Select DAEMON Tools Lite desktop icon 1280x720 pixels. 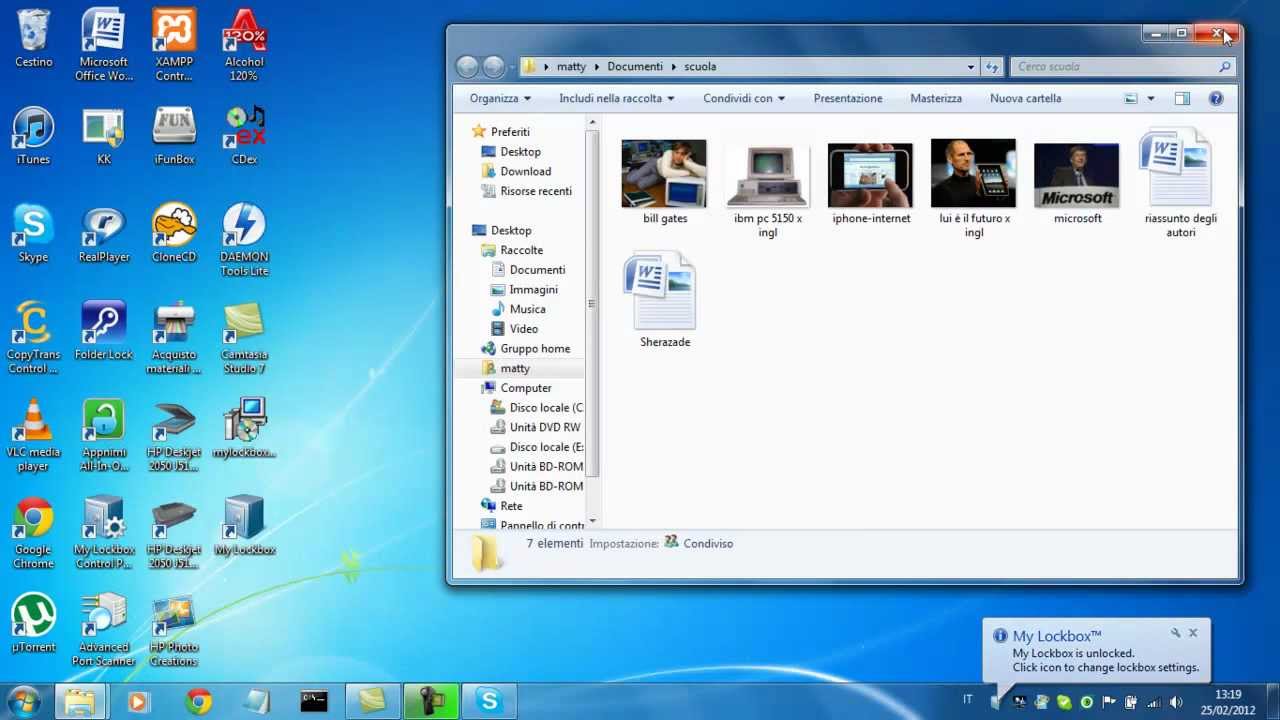244,241
